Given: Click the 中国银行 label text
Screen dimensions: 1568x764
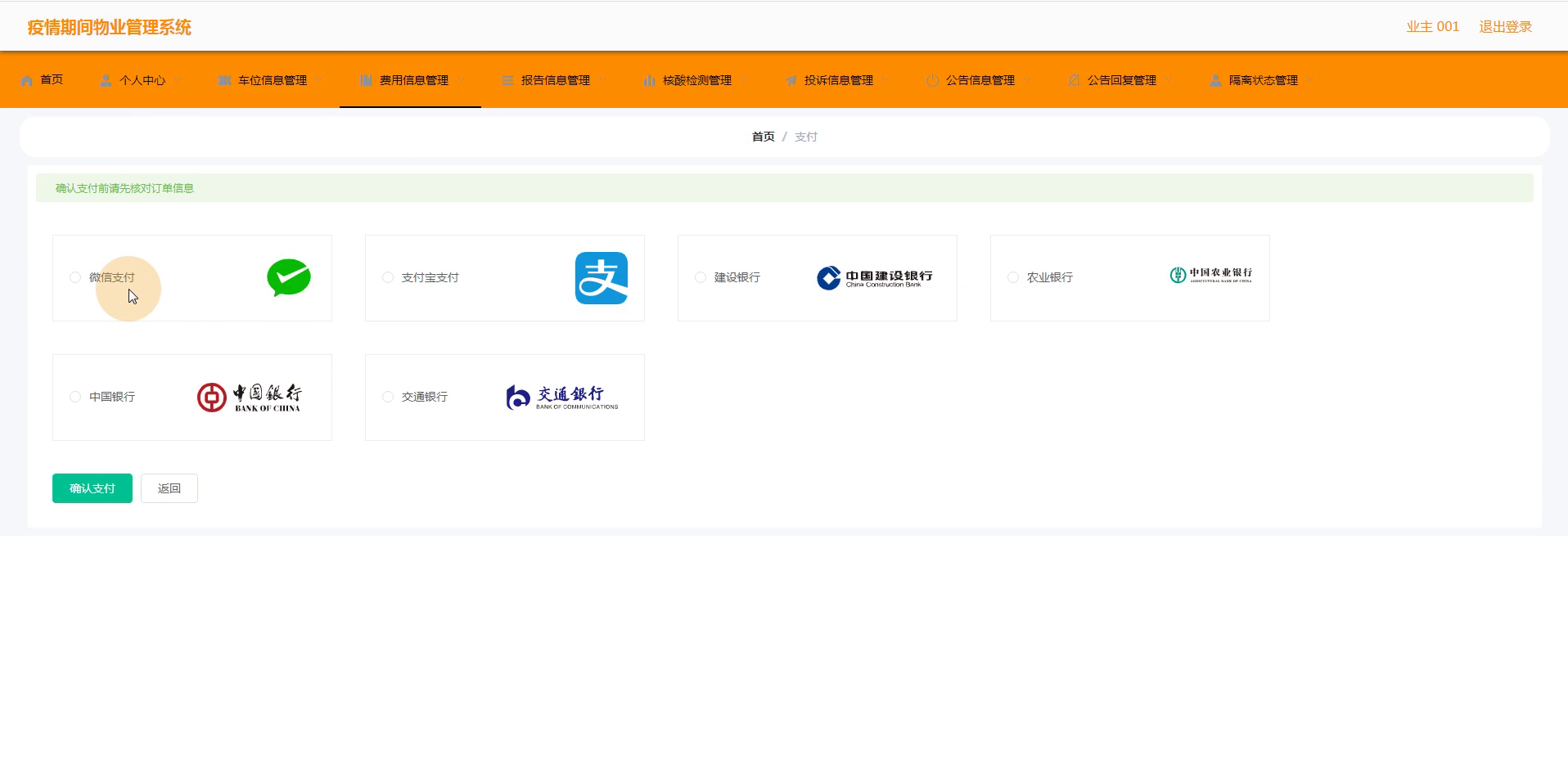Looking at the screenshot, I should tap(112, 397).
